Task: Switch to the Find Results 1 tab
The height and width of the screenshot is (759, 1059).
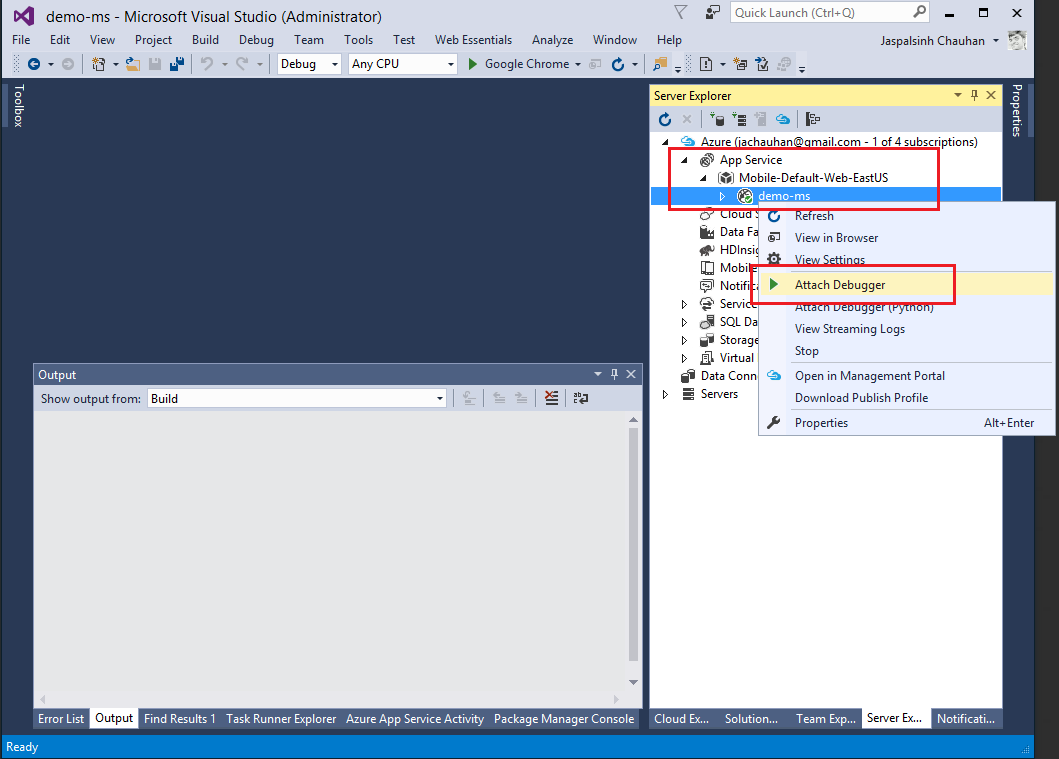Action: click(180, 718)
